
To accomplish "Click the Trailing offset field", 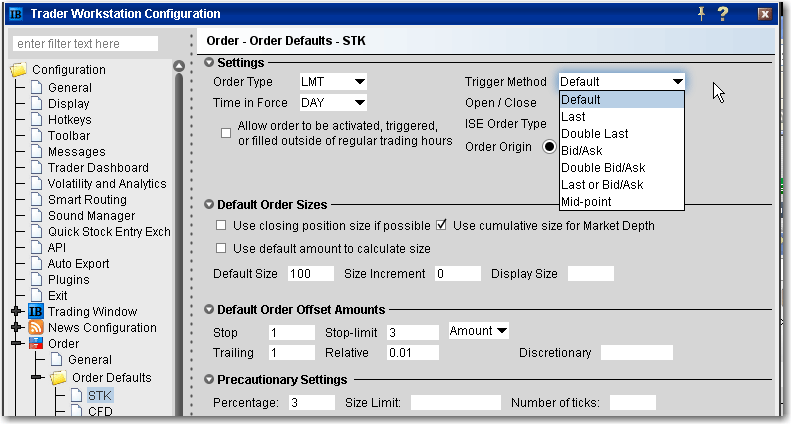I will 292,352.
